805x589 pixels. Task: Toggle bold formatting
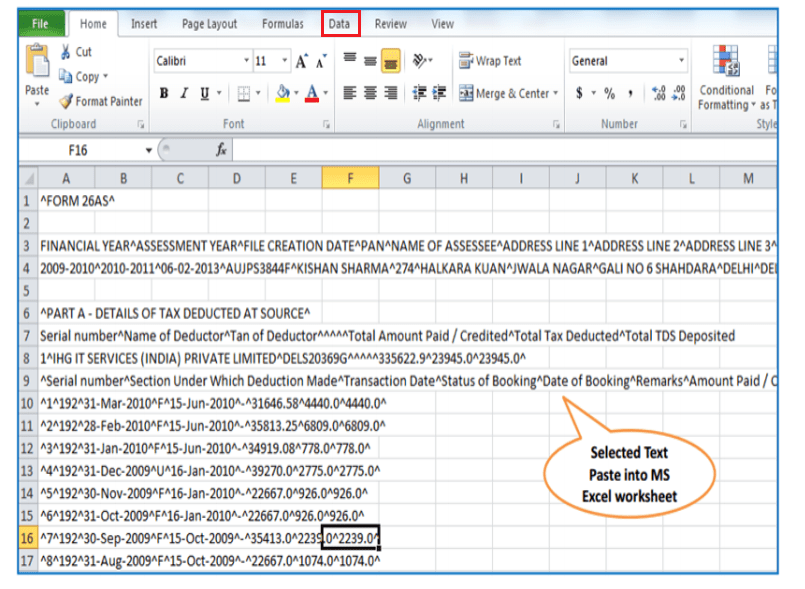[166, 92]
